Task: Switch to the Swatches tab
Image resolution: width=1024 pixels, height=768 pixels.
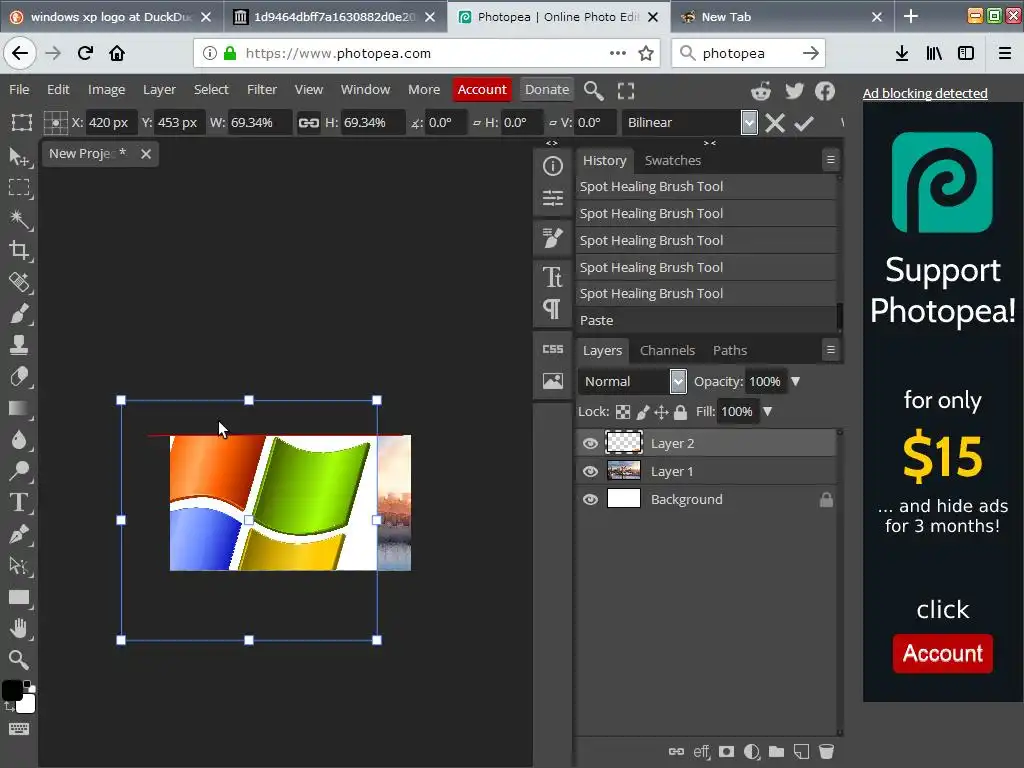Action: tap(673, 161)
